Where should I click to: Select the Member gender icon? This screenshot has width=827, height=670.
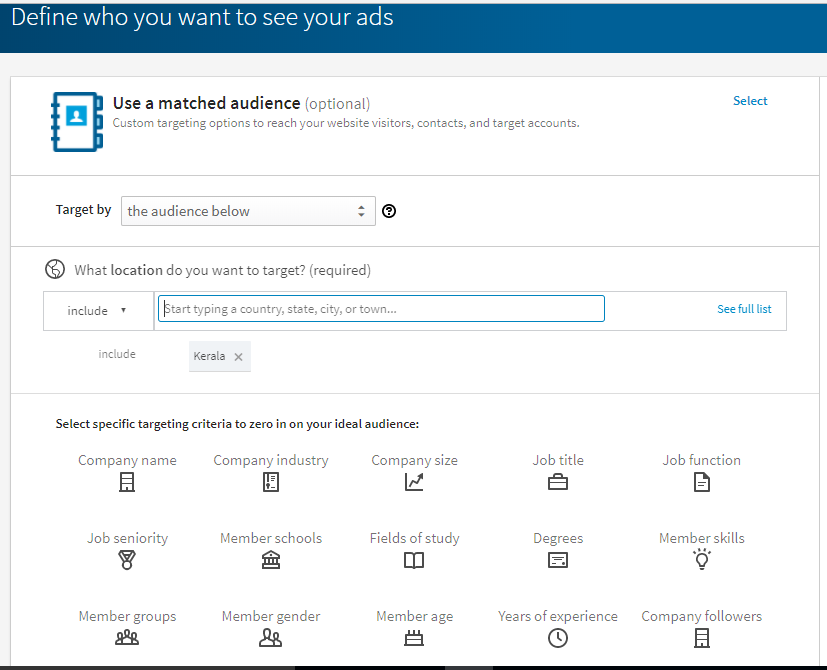point(271,638)
